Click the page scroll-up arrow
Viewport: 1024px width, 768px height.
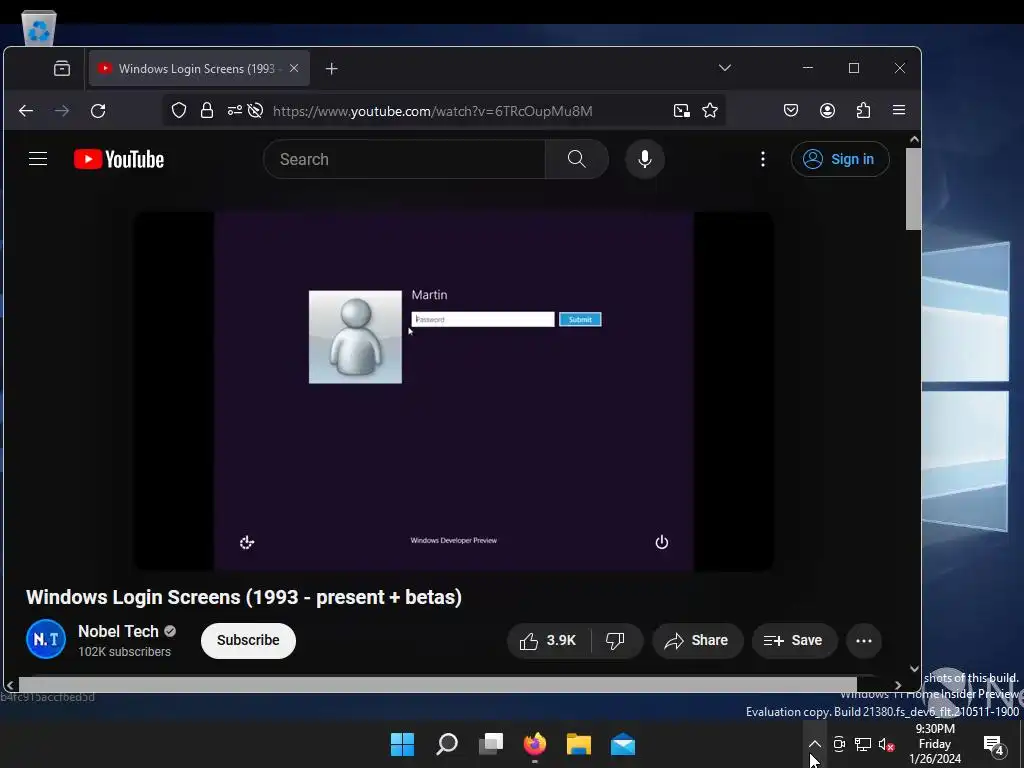(x=914, y=139)
